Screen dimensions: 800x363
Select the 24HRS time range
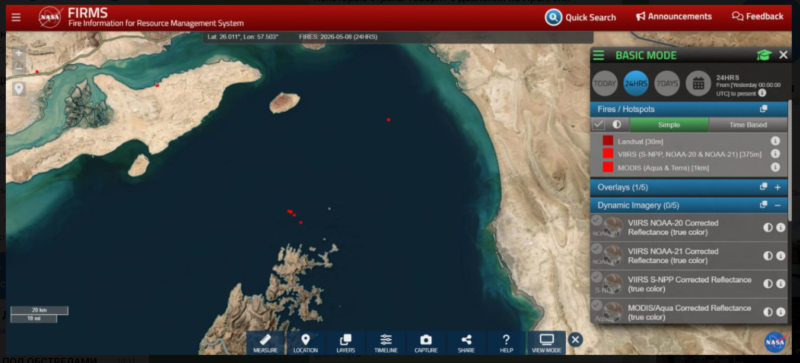click(x=636, y=84)
